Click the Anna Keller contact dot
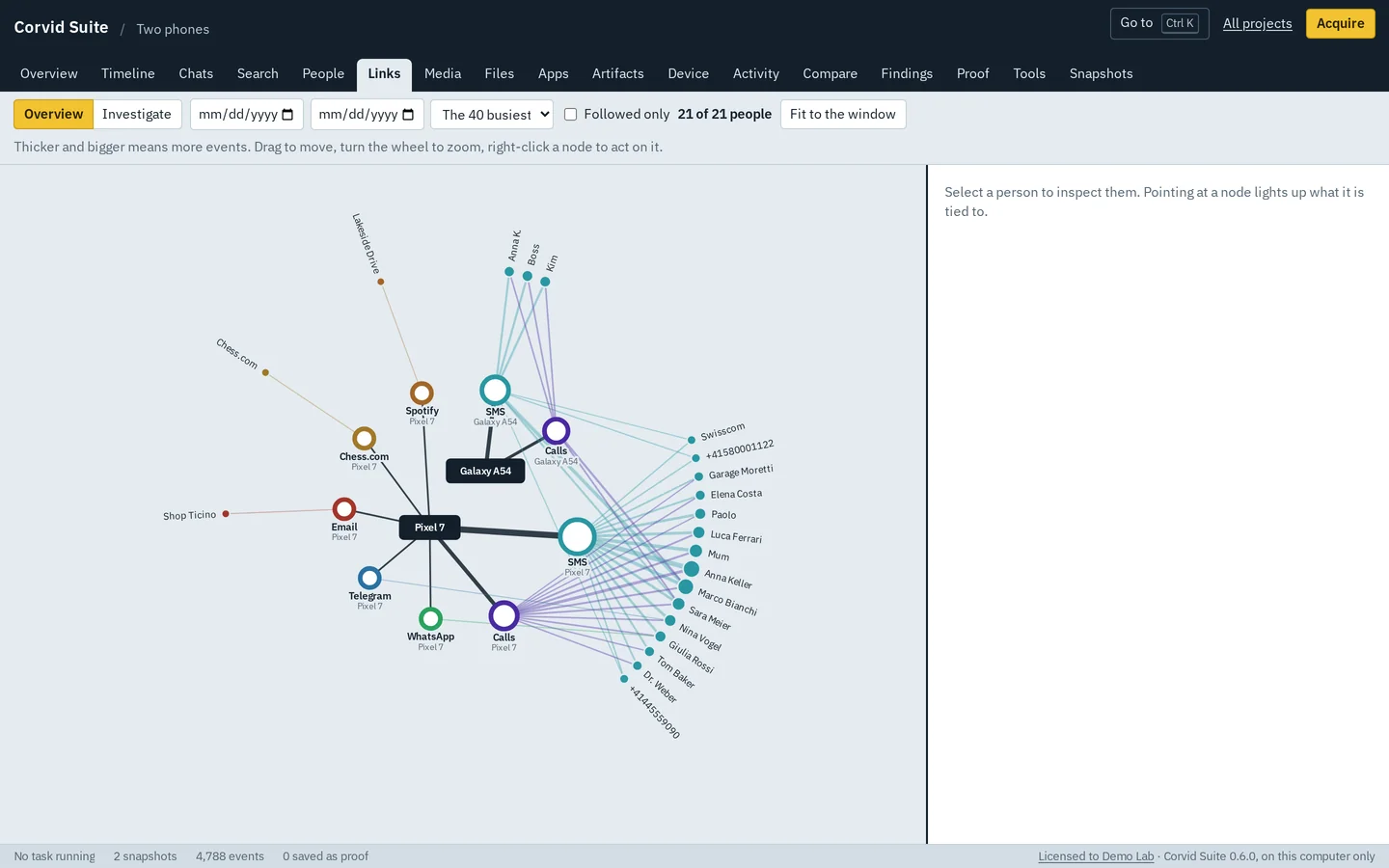The height and width of the screenshot is (868, 1389). click(691, 569)
